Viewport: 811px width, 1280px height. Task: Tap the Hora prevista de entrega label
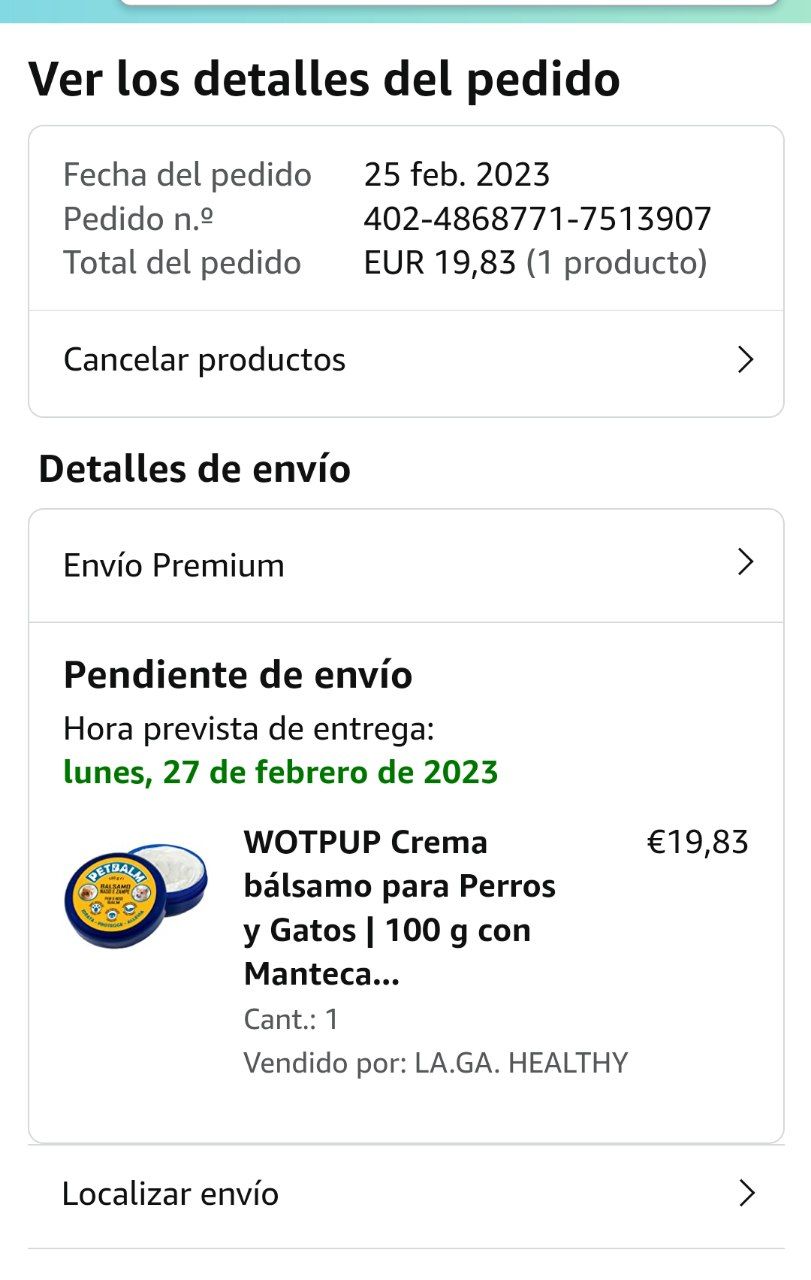click(x=248, y=729)
